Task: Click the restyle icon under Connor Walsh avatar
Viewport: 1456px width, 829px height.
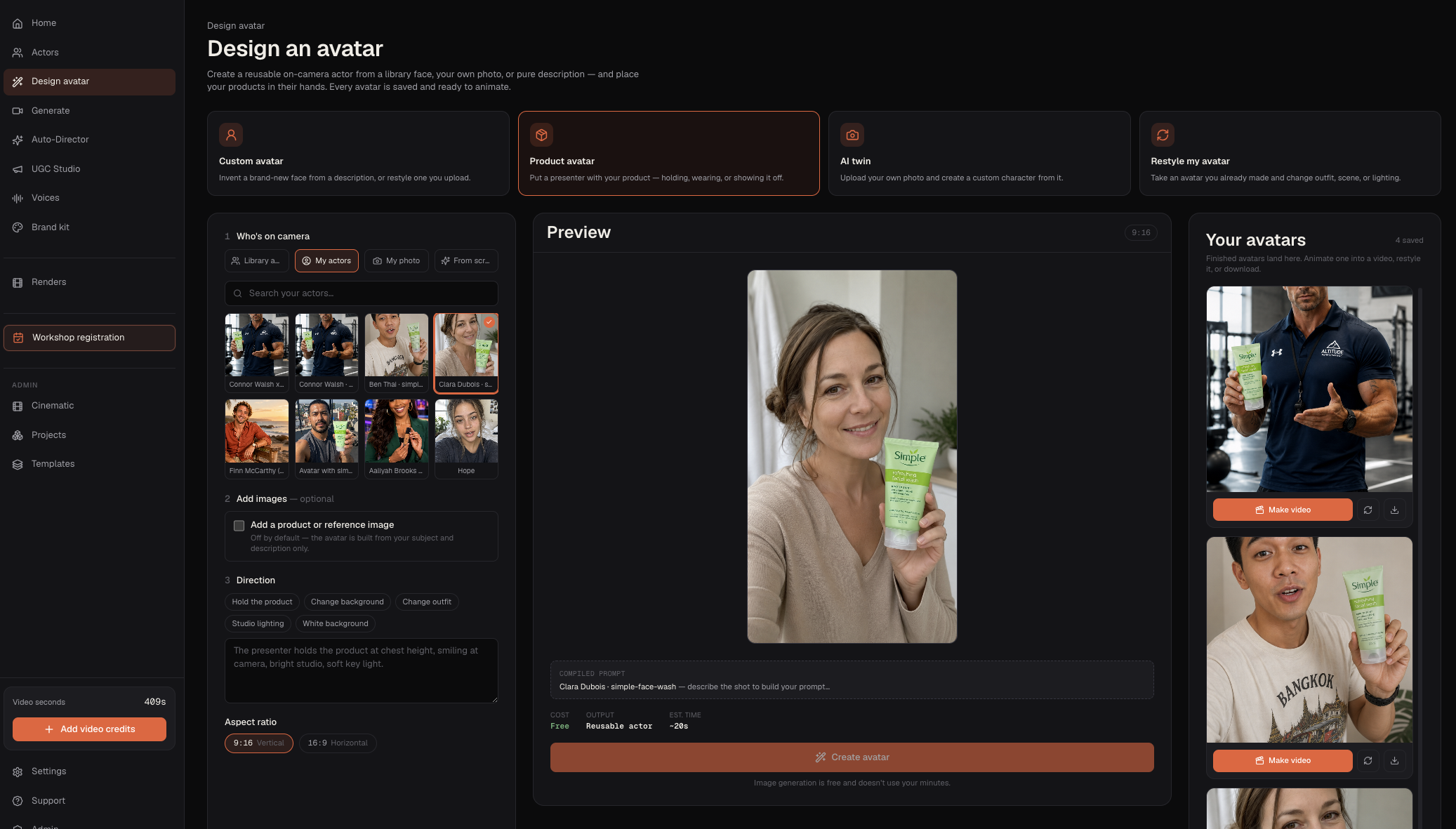Action: coord(1368,510)
